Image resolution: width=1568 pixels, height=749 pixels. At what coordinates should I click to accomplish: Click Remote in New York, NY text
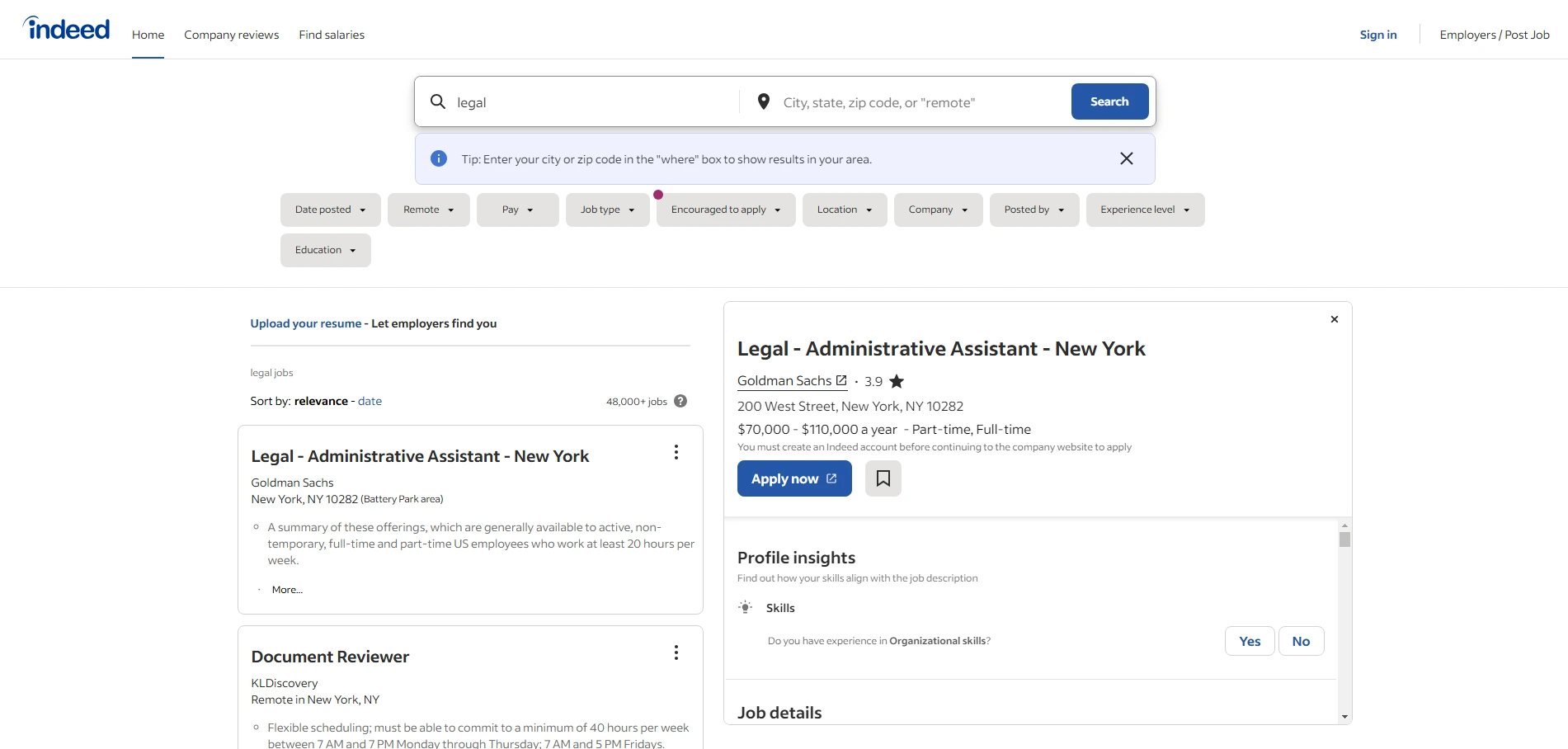[x=315, y=700]
